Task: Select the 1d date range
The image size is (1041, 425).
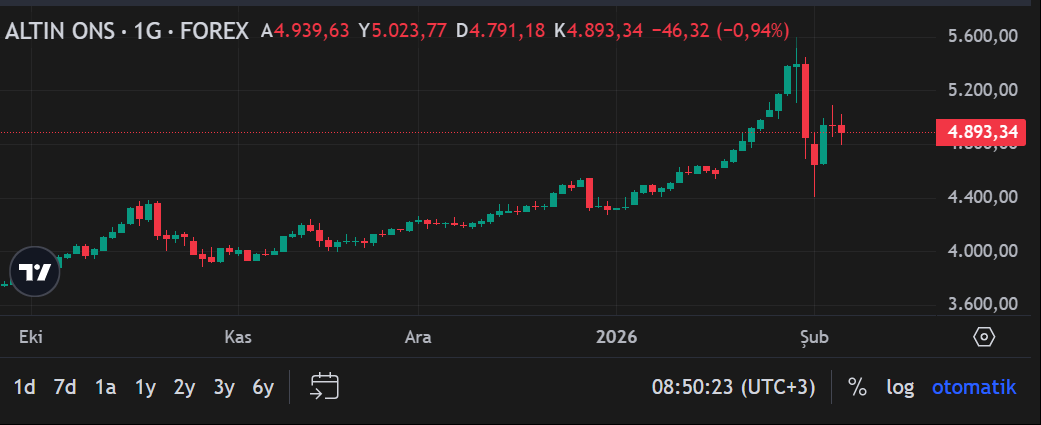Action: point(25,387)
